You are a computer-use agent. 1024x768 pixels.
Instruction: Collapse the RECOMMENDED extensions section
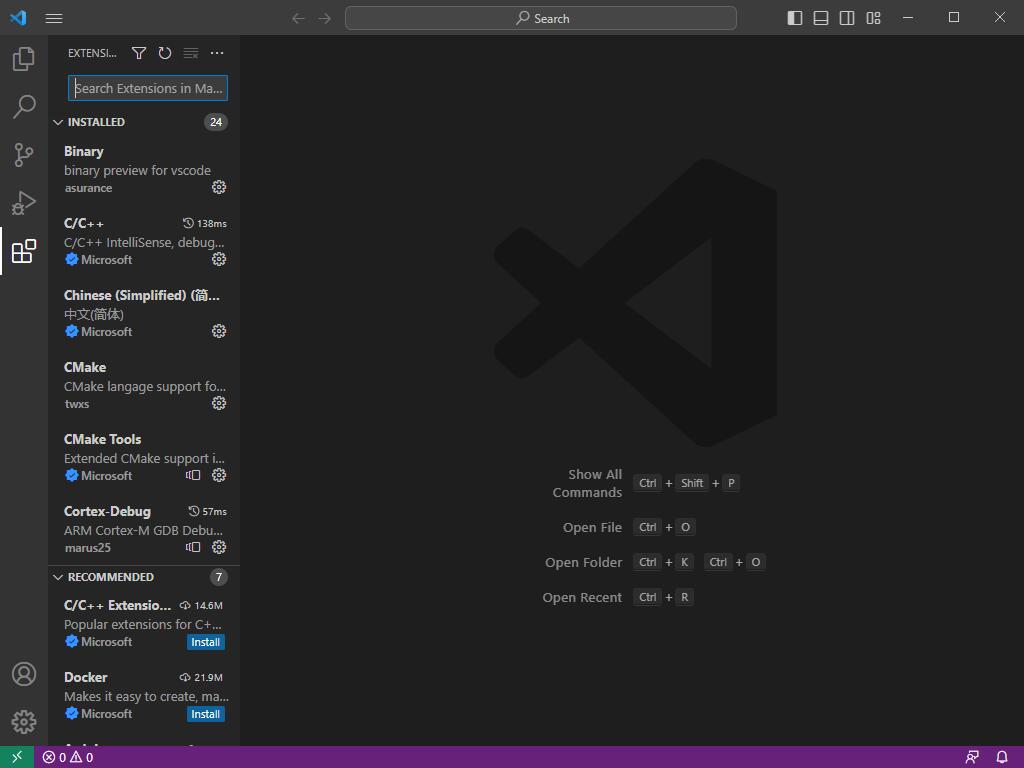[58, 577]
